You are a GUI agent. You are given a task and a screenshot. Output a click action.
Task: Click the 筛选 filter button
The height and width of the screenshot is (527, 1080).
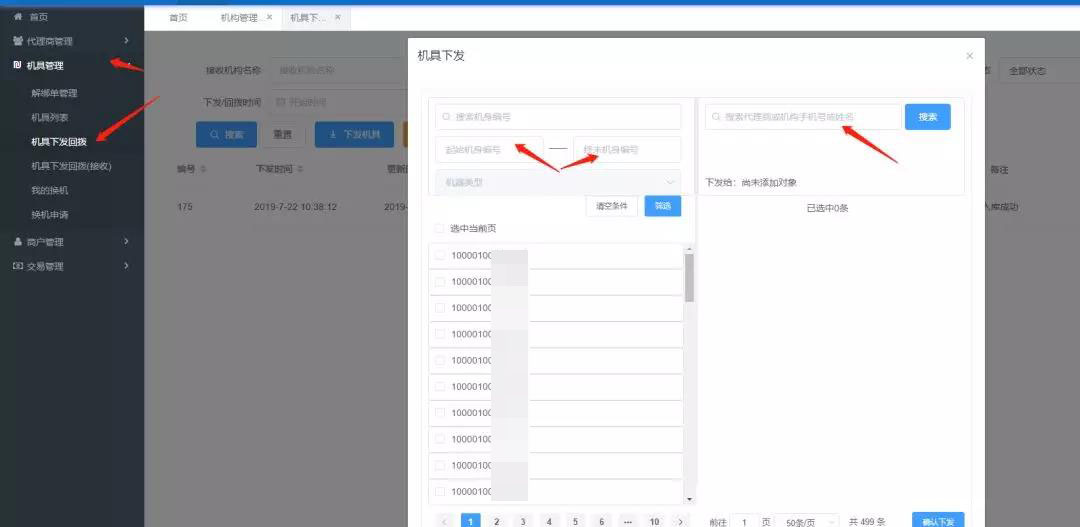pos(663,206)
